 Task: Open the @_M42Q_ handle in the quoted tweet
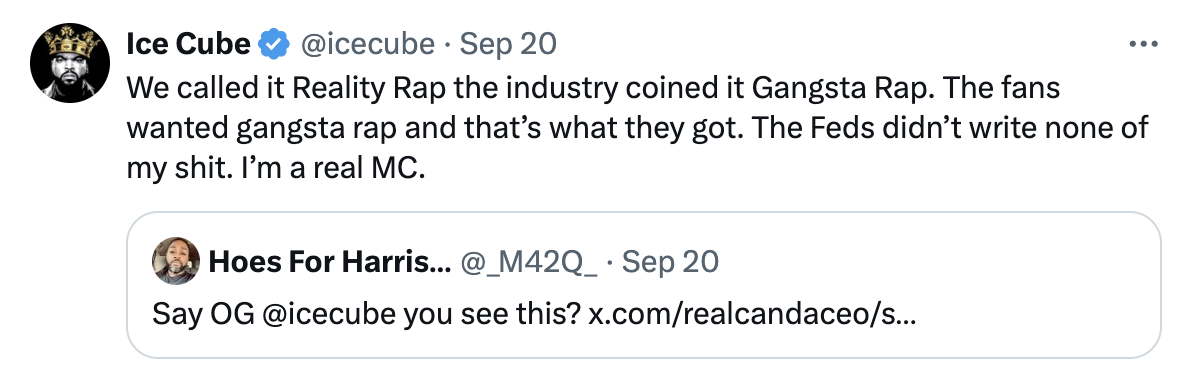pyautogui.click(x=528, y=262)
